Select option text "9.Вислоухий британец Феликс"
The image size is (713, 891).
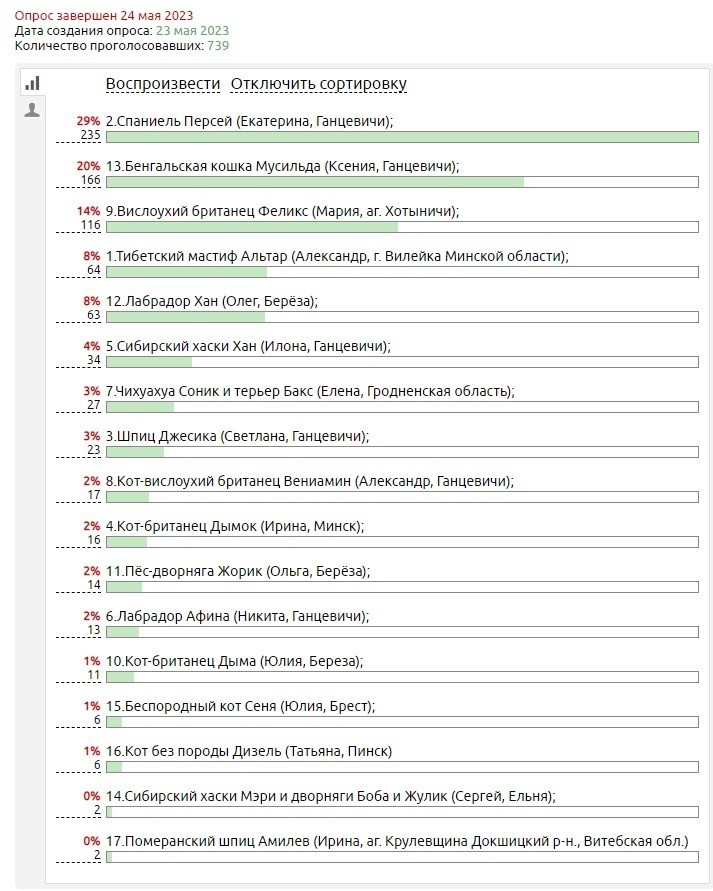coord(207,211)
